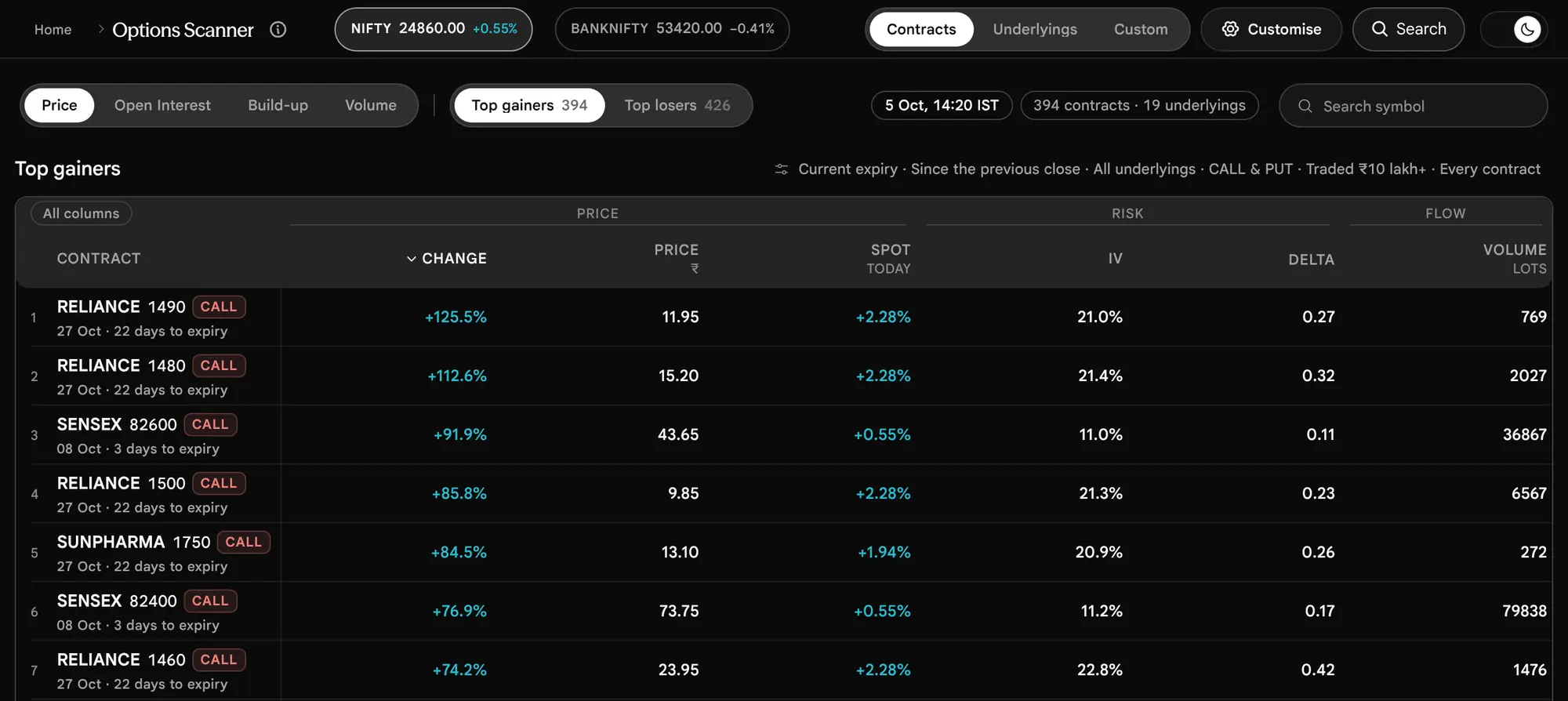1568x701 pixels.
Task: Click the Top gainers section heading
Action: pyautogui.click(x=67, y=169)
